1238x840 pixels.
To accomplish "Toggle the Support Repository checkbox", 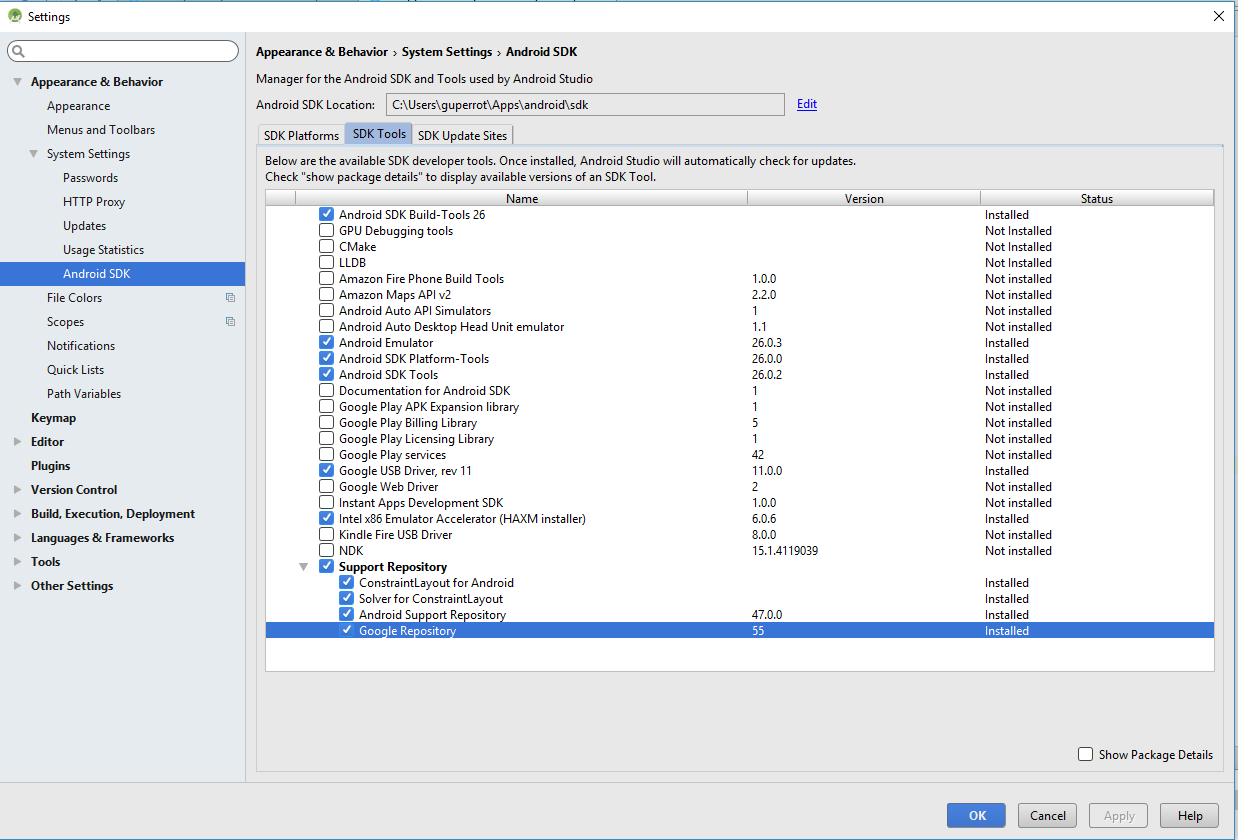I will click(x=326, y=566).
